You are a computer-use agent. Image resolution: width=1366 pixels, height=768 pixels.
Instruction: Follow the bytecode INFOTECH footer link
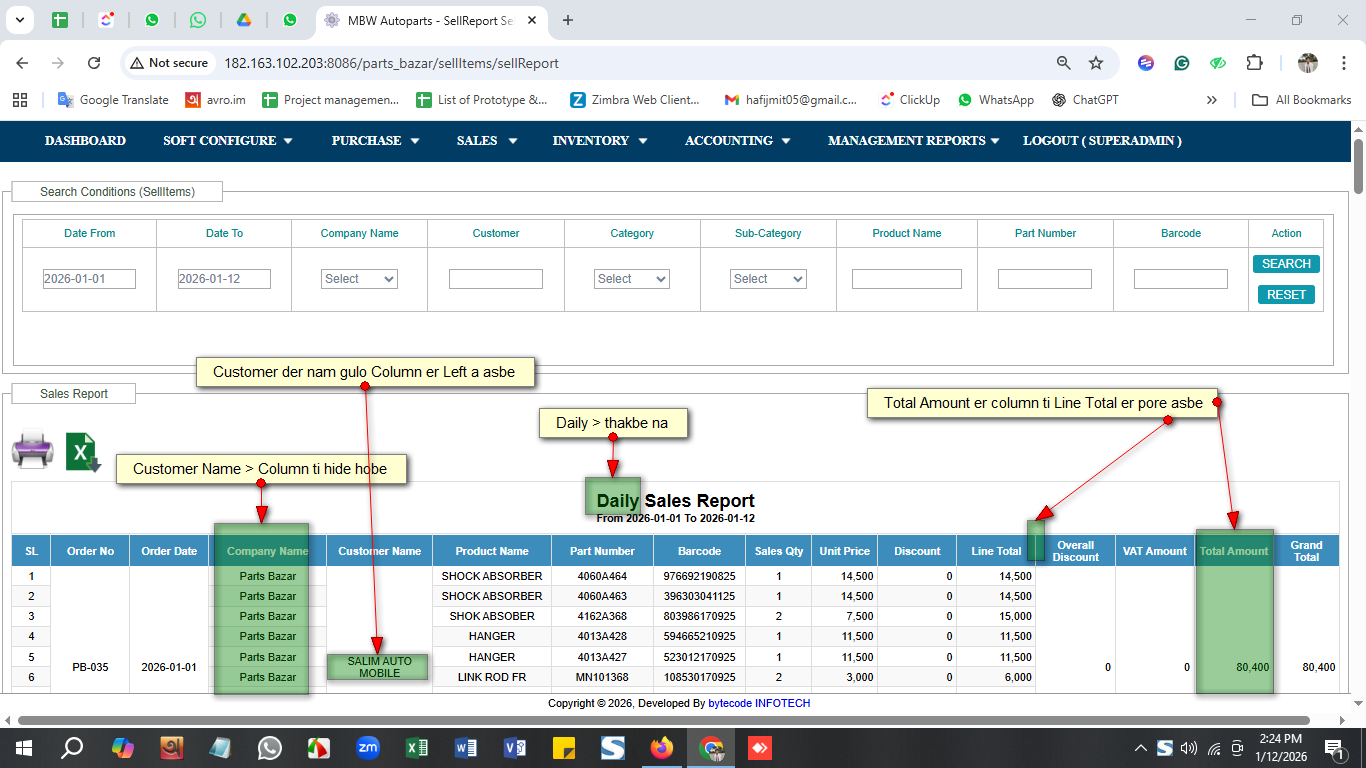tap(759, 703)
